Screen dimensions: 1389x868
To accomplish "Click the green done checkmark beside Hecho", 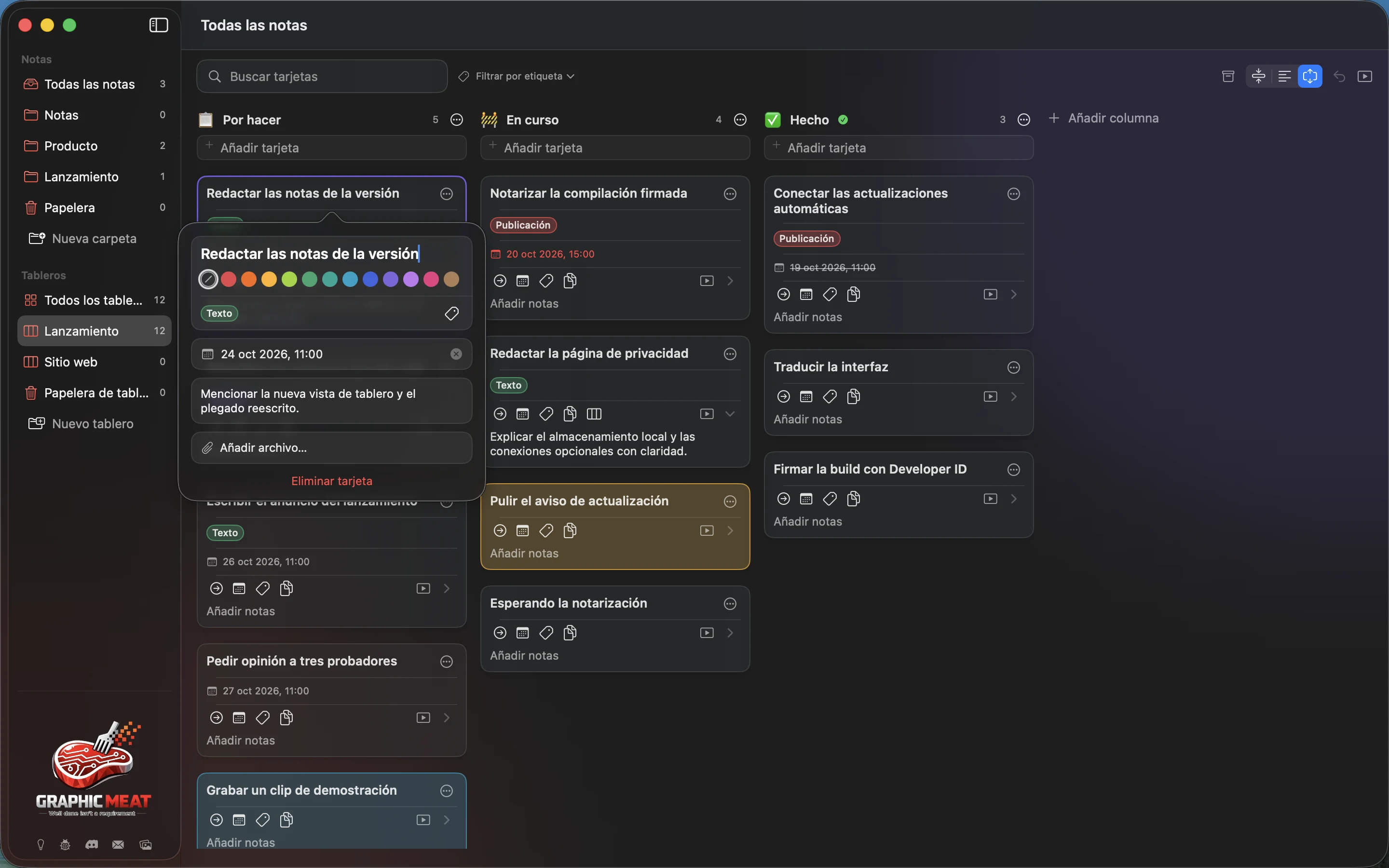I will point(843,120).
